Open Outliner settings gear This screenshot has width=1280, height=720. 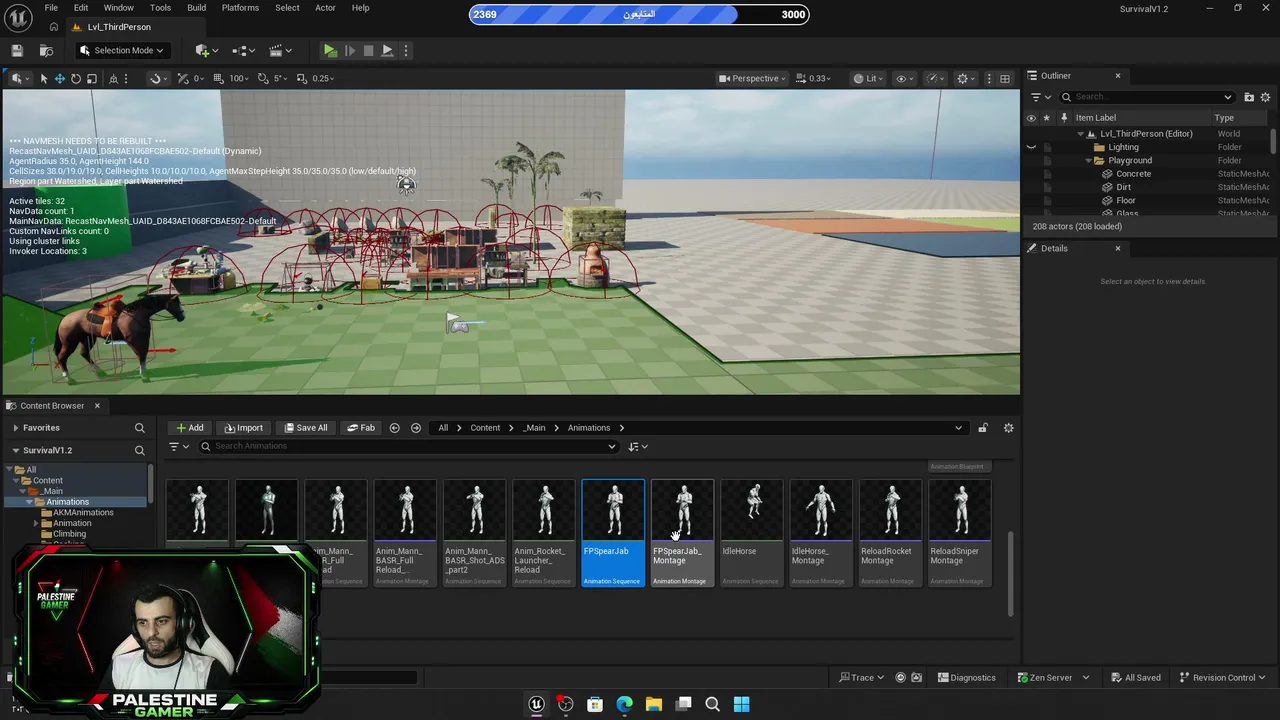tap(1265, 97)
